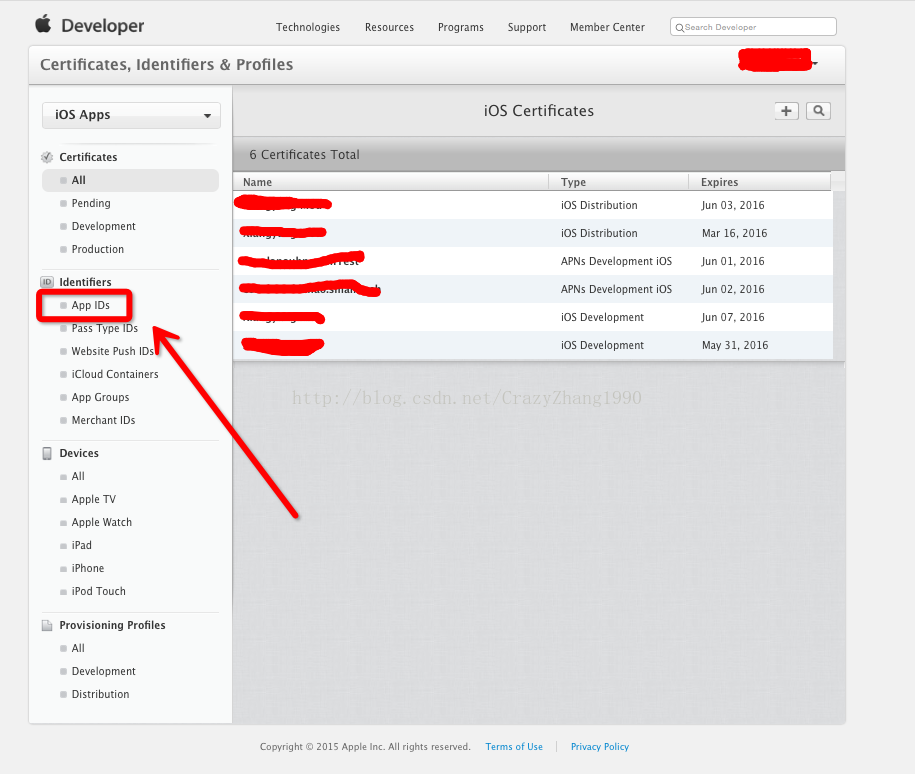Click the Identifiers ID badge icon
915x774 pixels.
click(47, 282)
